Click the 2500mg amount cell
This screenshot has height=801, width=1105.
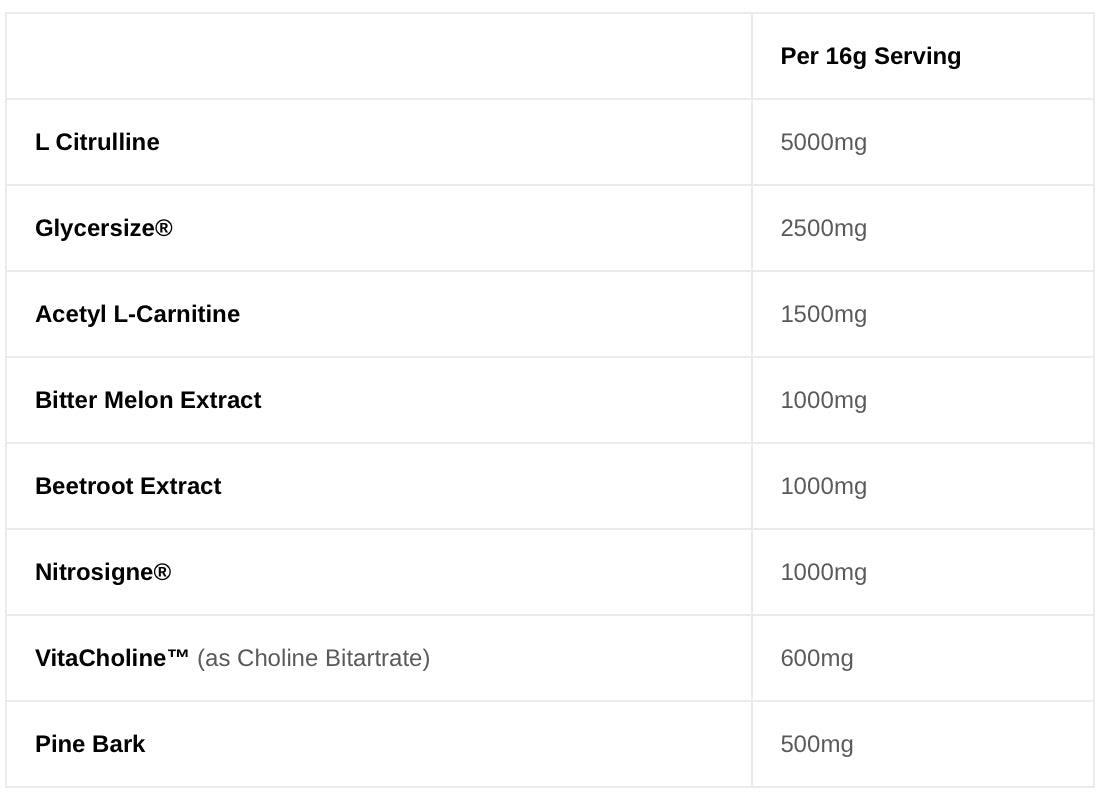click(x=823, y=228)
